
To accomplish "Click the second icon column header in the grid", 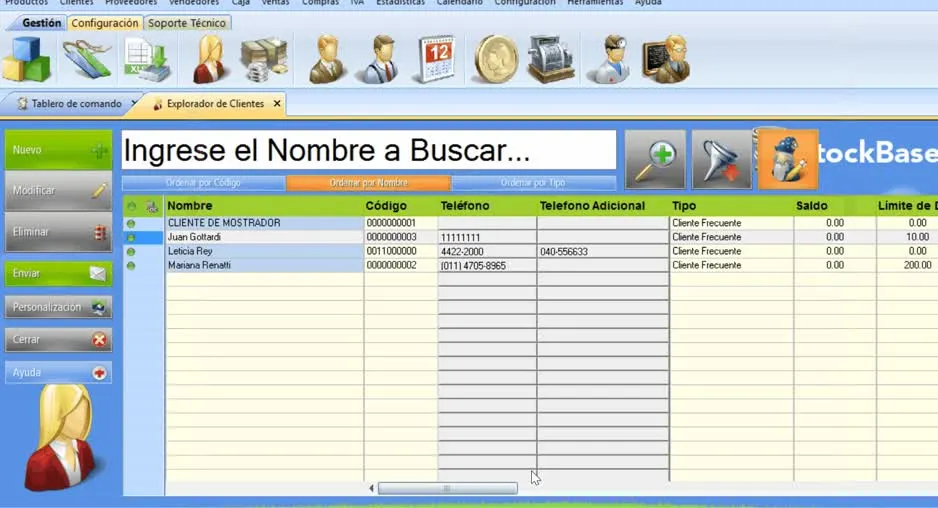I will (153, 207).
